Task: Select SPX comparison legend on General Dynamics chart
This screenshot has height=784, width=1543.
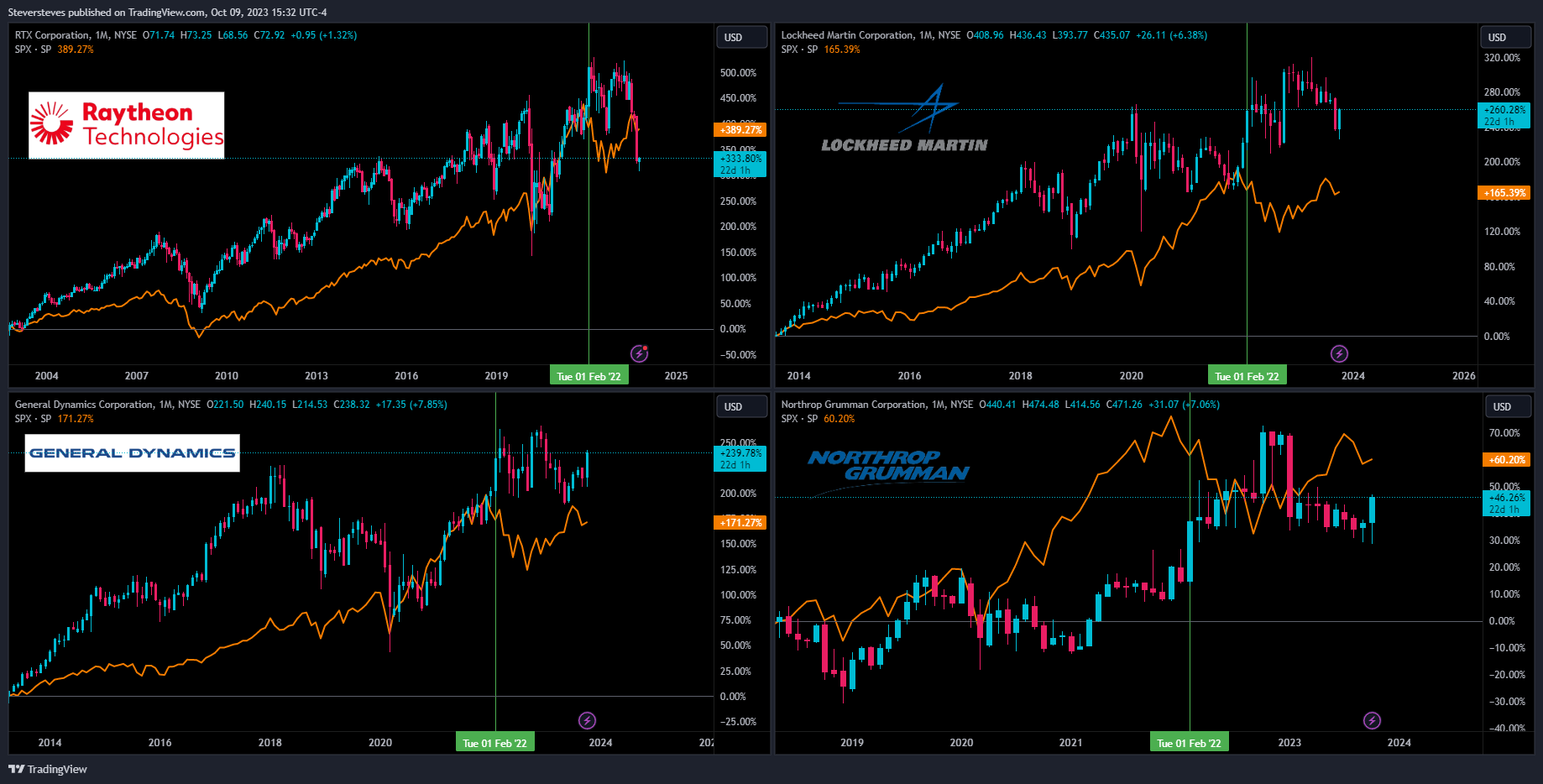Action: click(54, 419)
